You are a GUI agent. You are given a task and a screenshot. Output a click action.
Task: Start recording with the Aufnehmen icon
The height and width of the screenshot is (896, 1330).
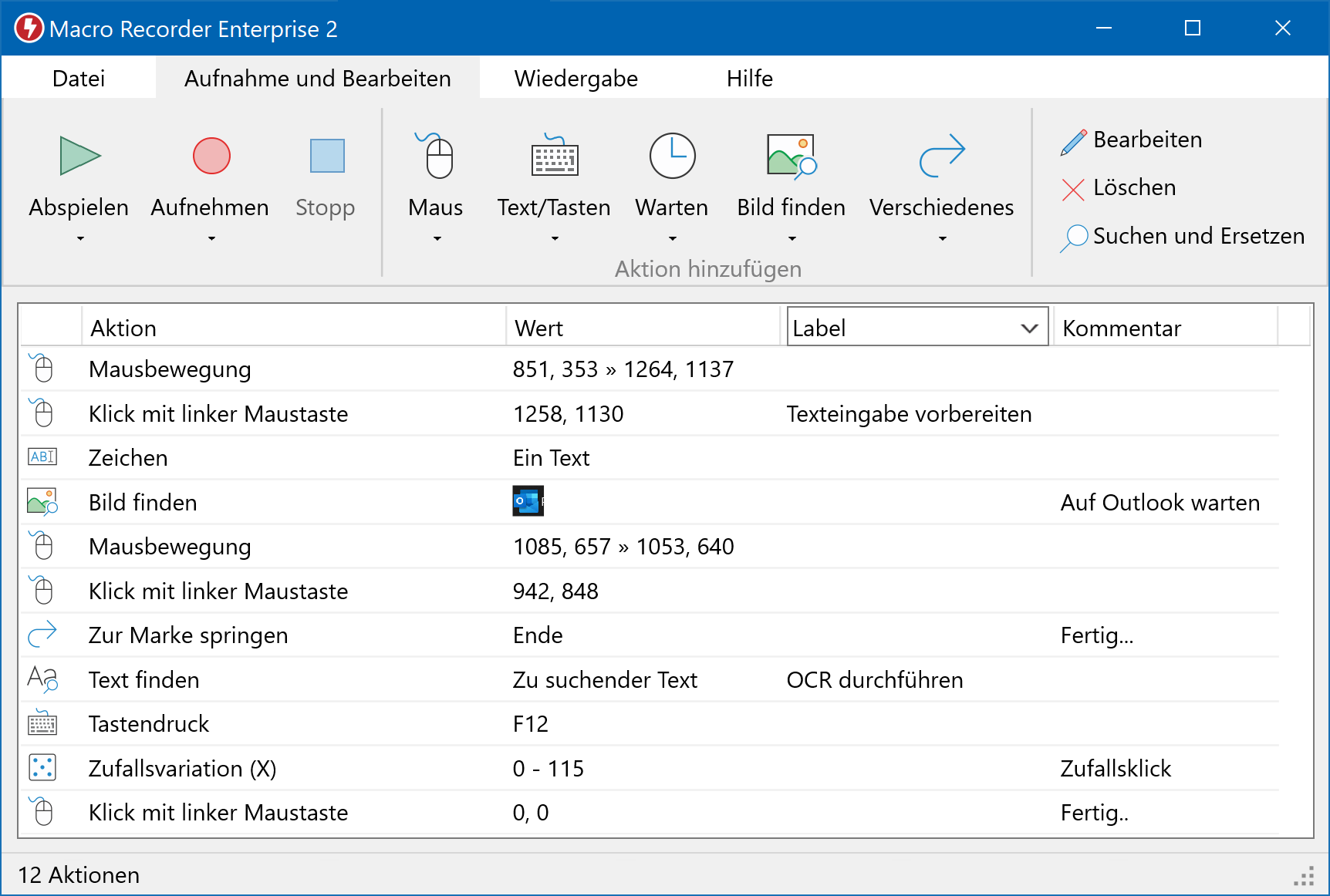tap(210, 157)
